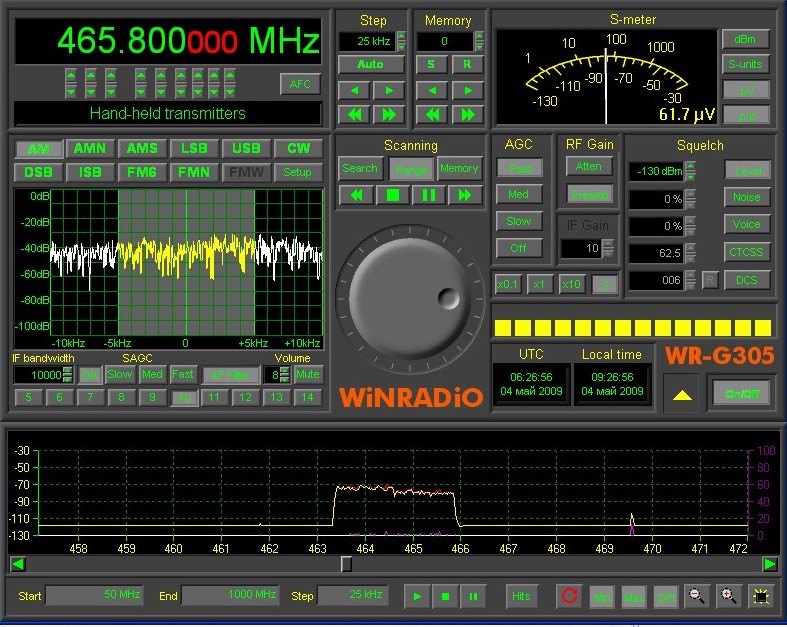Click the fit-to-window spectrum icon
Screen dimensions: 787x627
(x=761, y=596)
